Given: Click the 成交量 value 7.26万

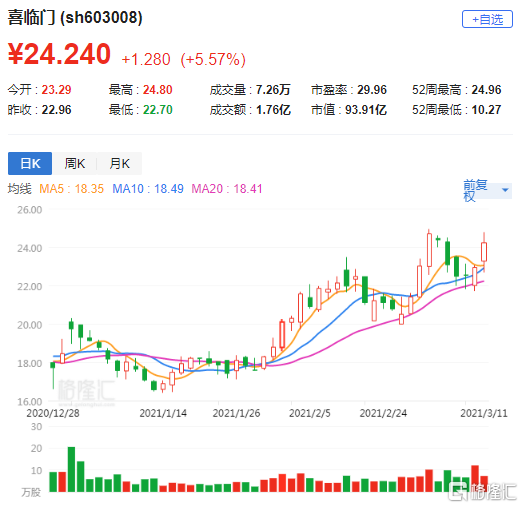Looking at the screenshot, I should click(273, 90).
